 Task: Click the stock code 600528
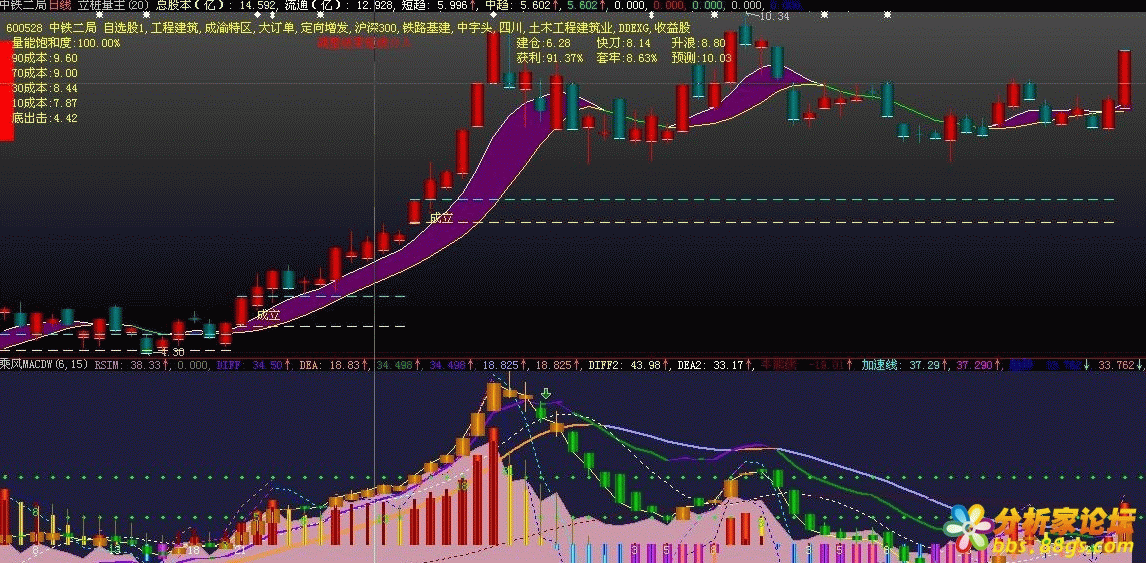24,29
